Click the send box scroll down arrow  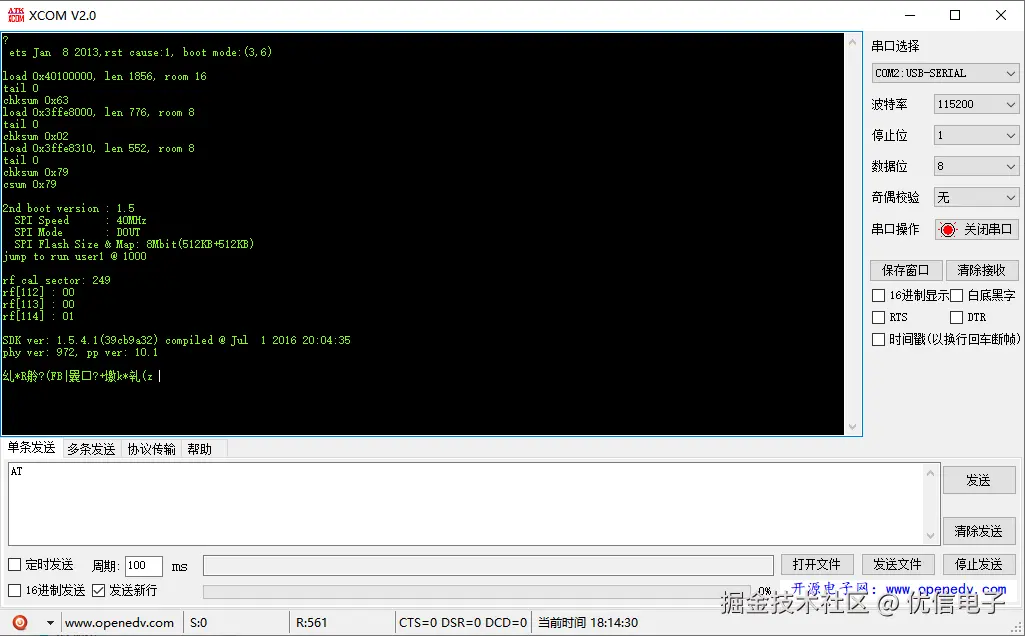[930, 536]
